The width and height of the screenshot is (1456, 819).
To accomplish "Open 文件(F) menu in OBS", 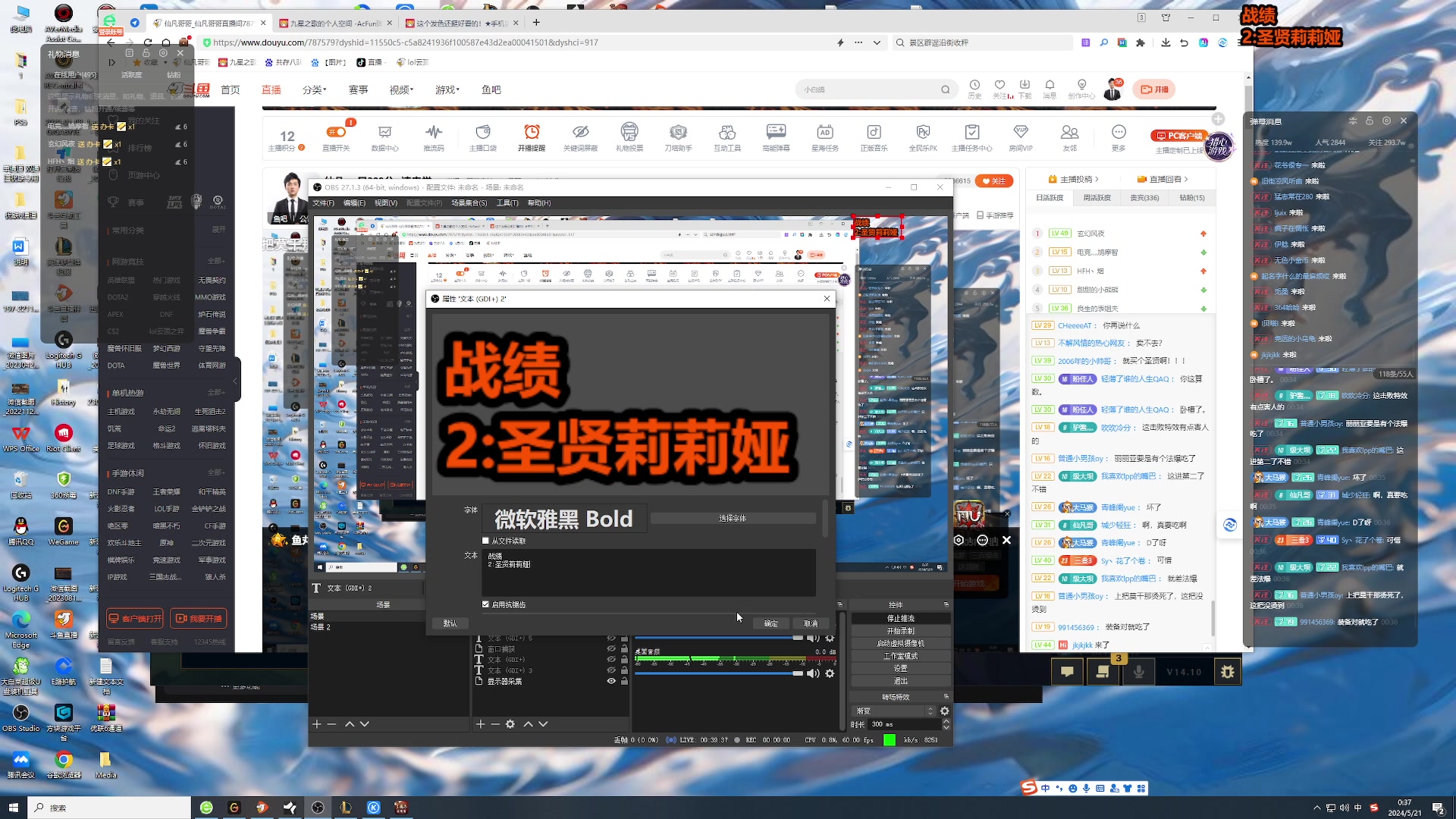I will (x=324, y=203).
